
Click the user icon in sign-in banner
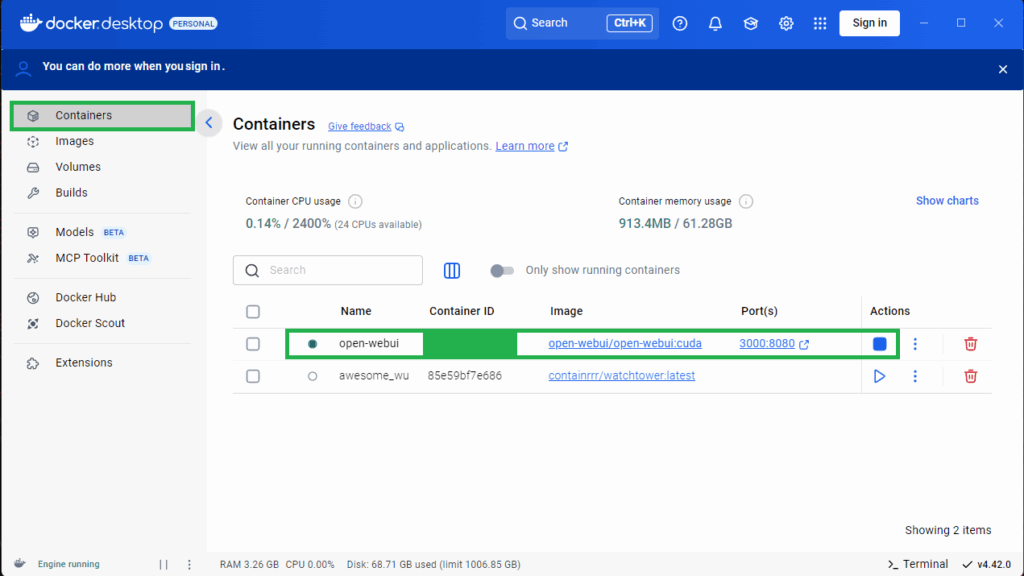(24, 69)
